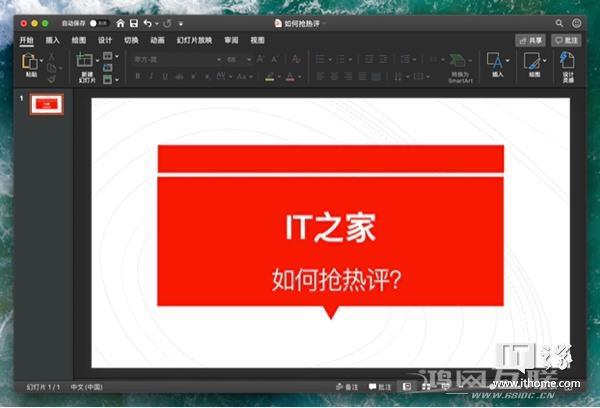Screen dimensions: 600x408
Task: Click the numbered list icon
Action: pos(341,59)
